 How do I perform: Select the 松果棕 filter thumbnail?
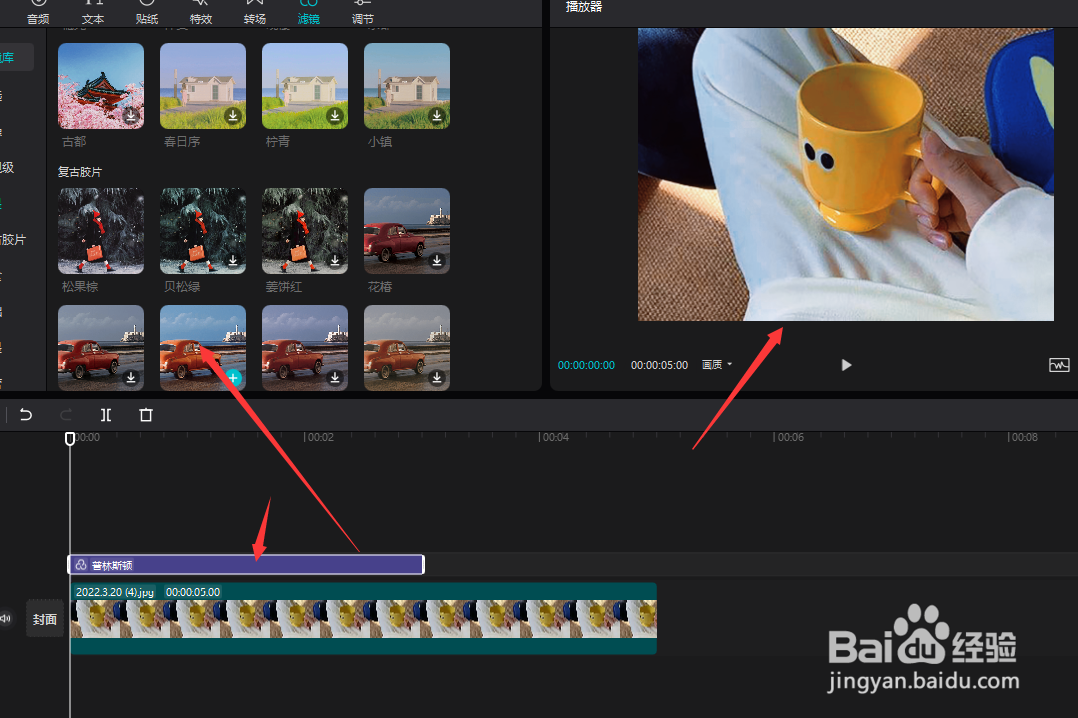tap(101, 231)
